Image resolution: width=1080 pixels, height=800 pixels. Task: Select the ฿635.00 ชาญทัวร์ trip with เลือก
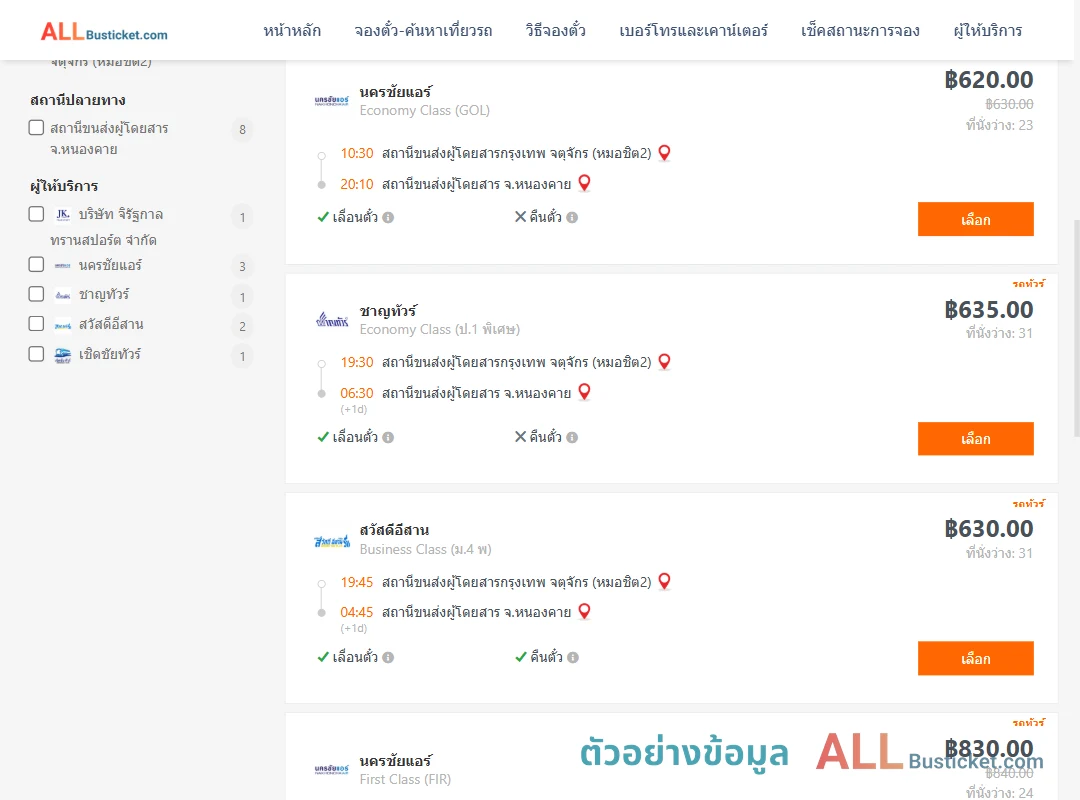(975, 439)
